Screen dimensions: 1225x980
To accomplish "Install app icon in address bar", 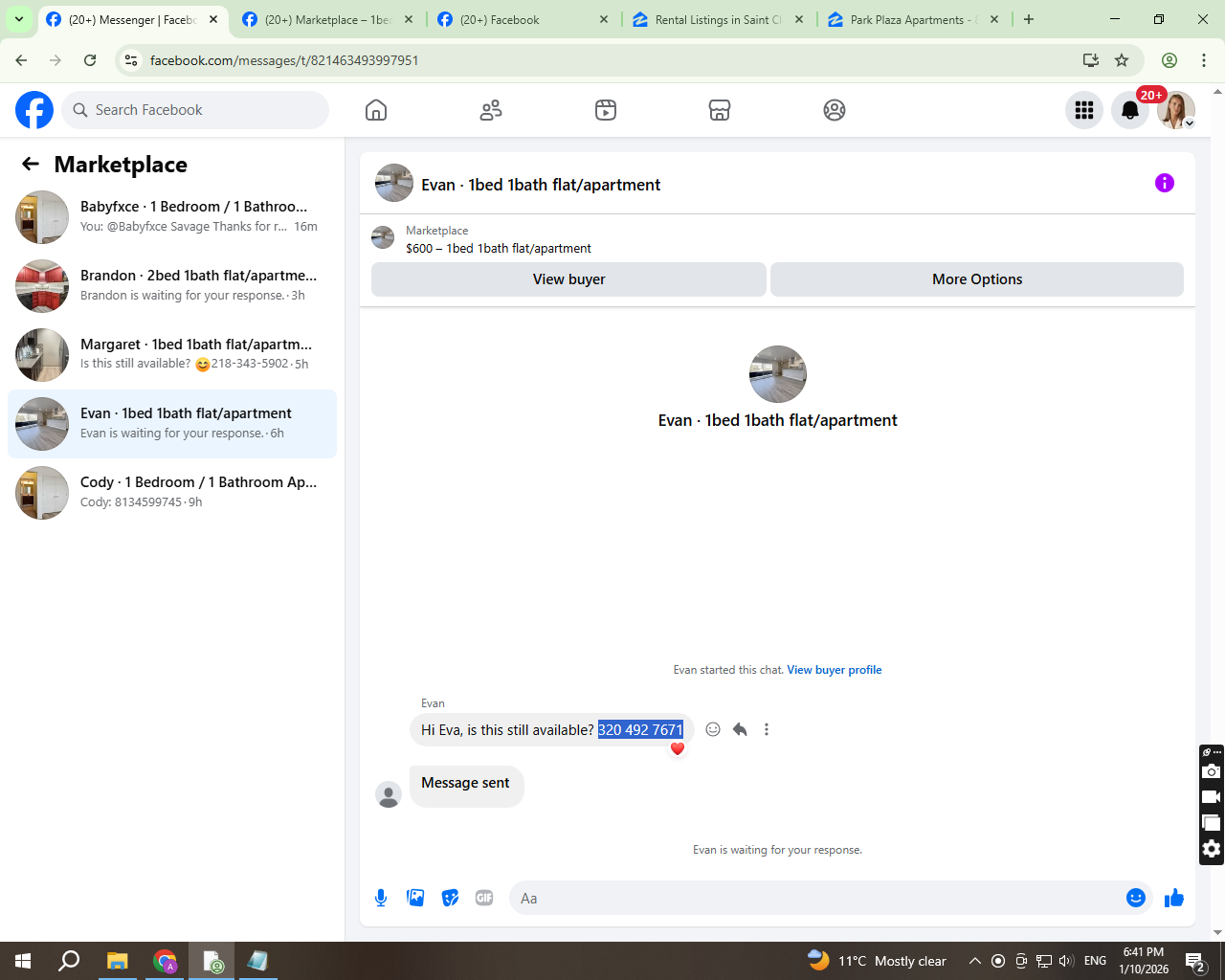I will [x=1091, y=60].
